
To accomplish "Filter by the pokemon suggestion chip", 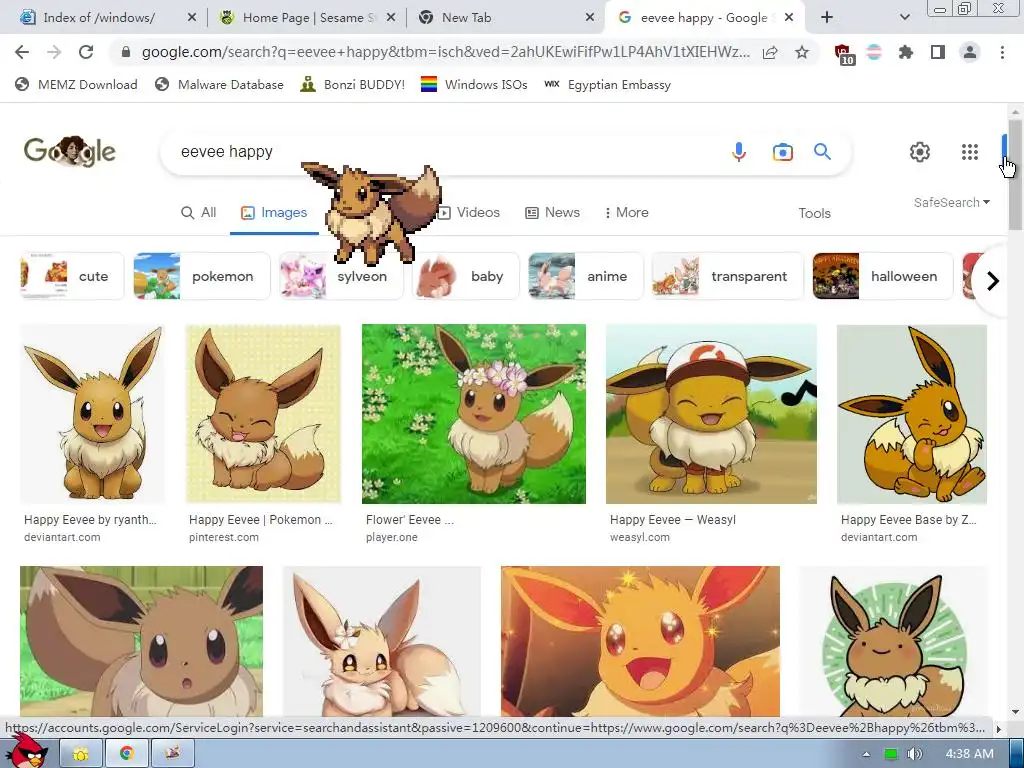I will [202, 276].
